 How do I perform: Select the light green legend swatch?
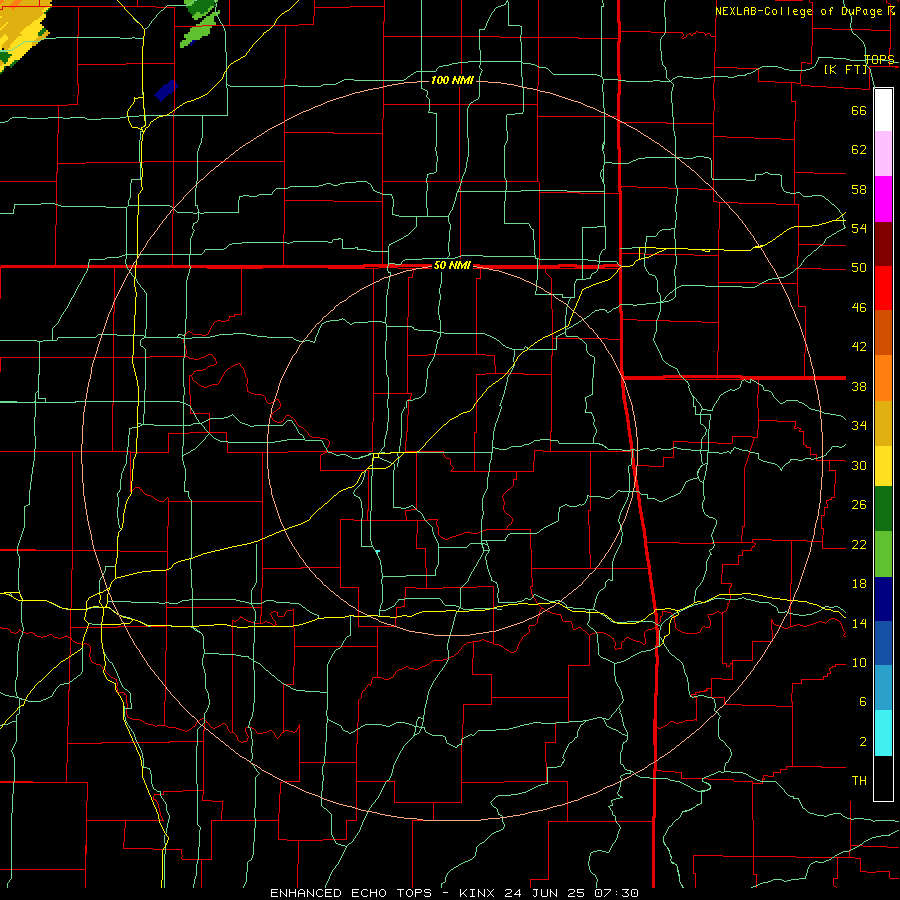883,554
